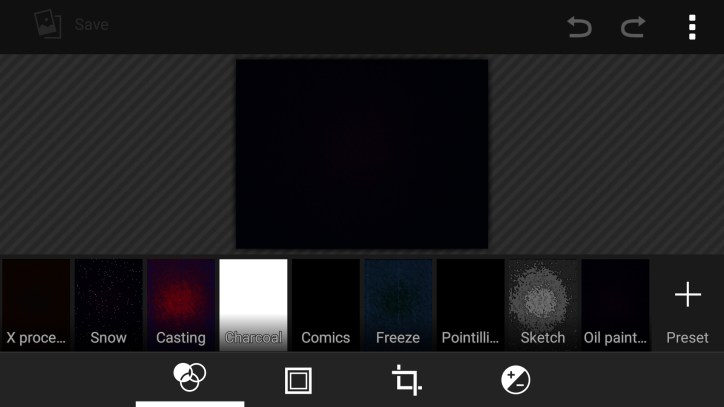Image resolution: width=724 pixels, height=407 pixels.
Task: Apply the Snow filter
Action: (108, 304)
